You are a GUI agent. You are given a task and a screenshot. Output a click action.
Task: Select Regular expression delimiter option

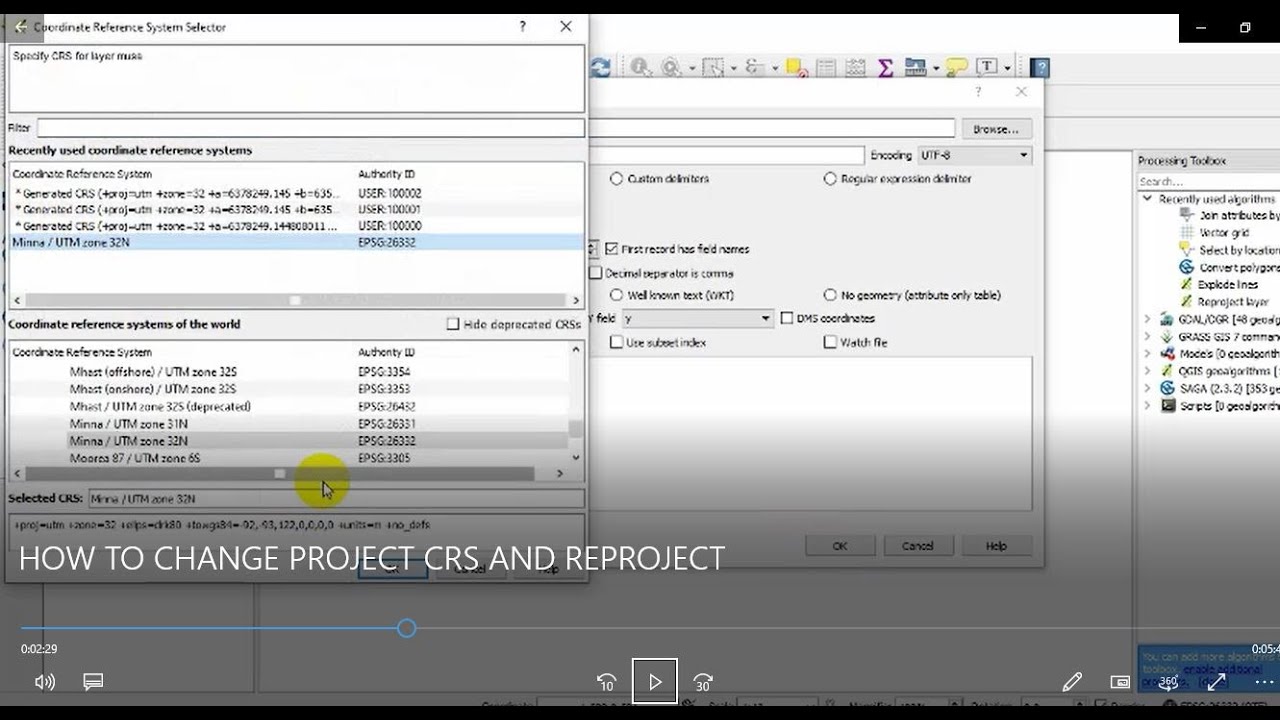pos(830,178)
